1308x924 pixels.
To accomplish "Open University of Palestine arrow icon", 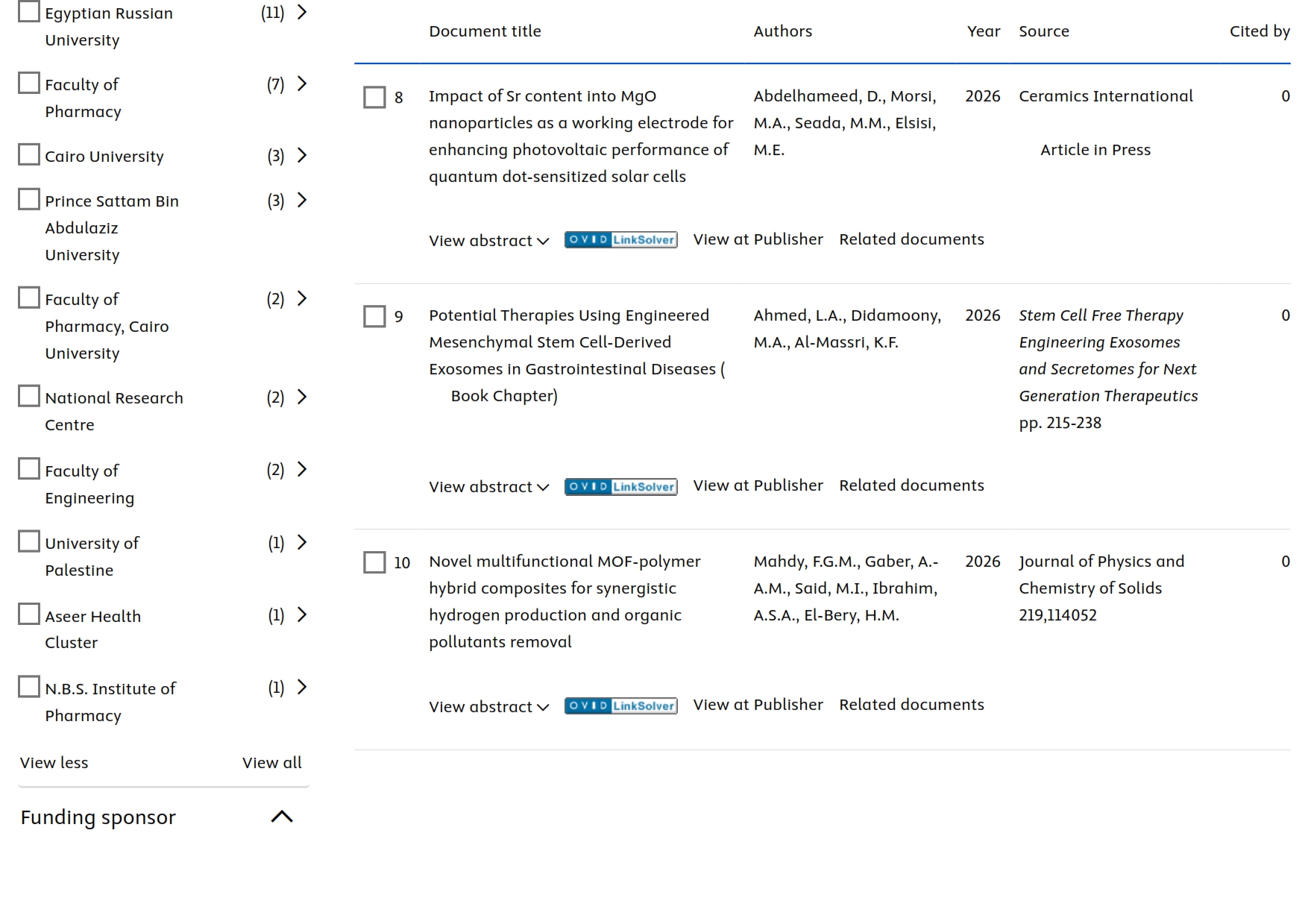I will coord(302,542).
